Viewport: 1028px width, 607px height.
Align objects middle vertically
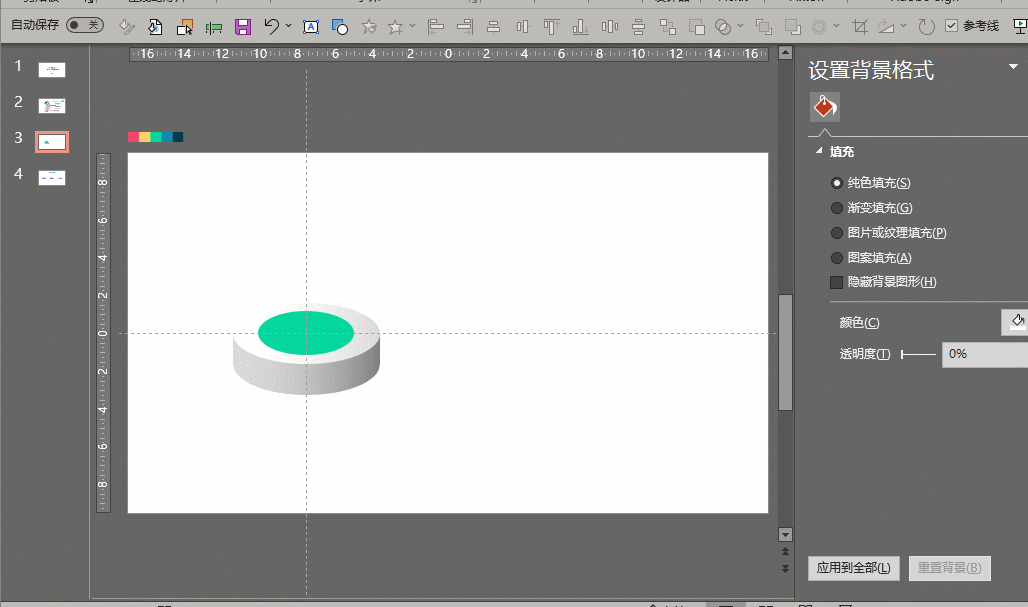coord(523,27)
